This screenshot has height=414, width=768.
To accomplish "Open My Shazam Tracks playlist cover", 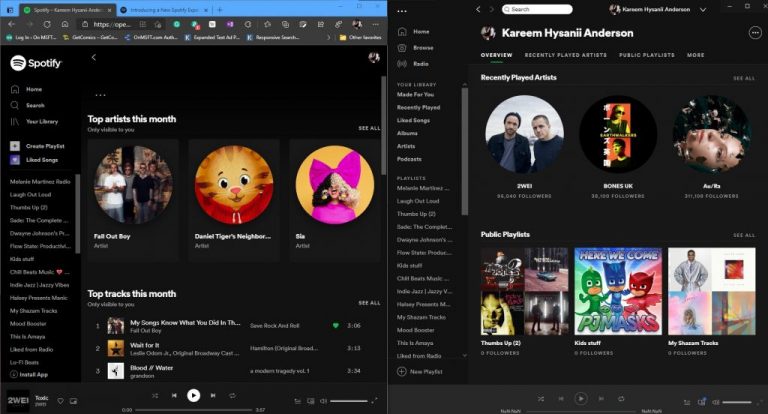I will [712, 291].
